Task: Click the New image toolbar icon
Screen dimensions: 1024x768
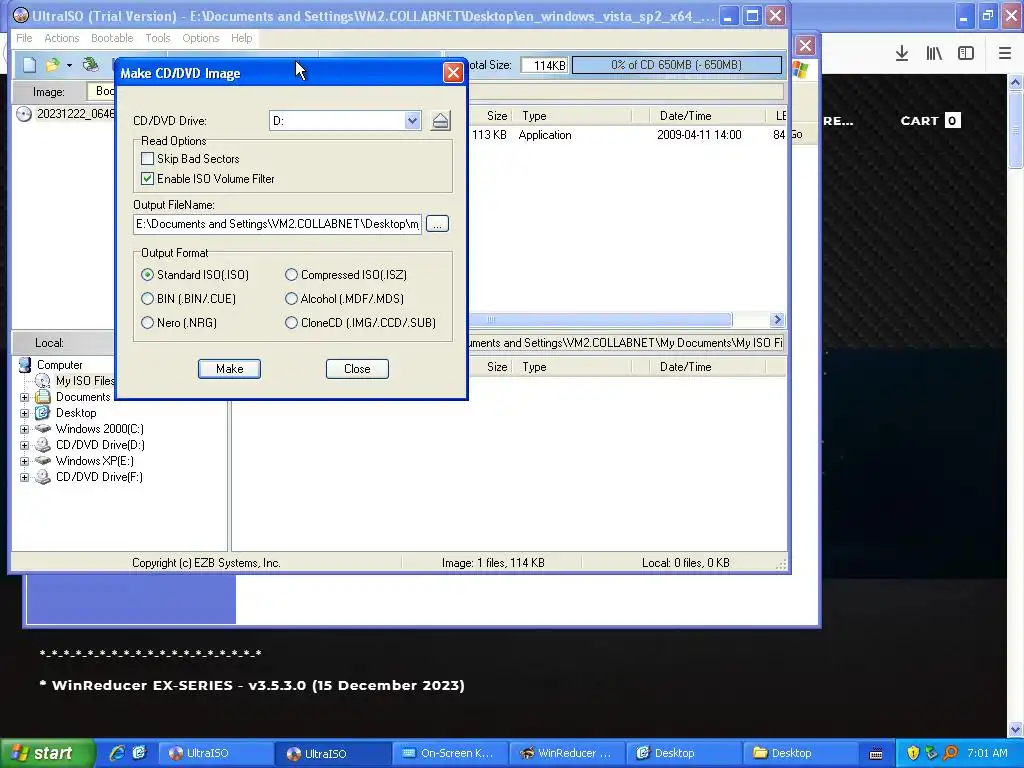Action: pos(29,65)
